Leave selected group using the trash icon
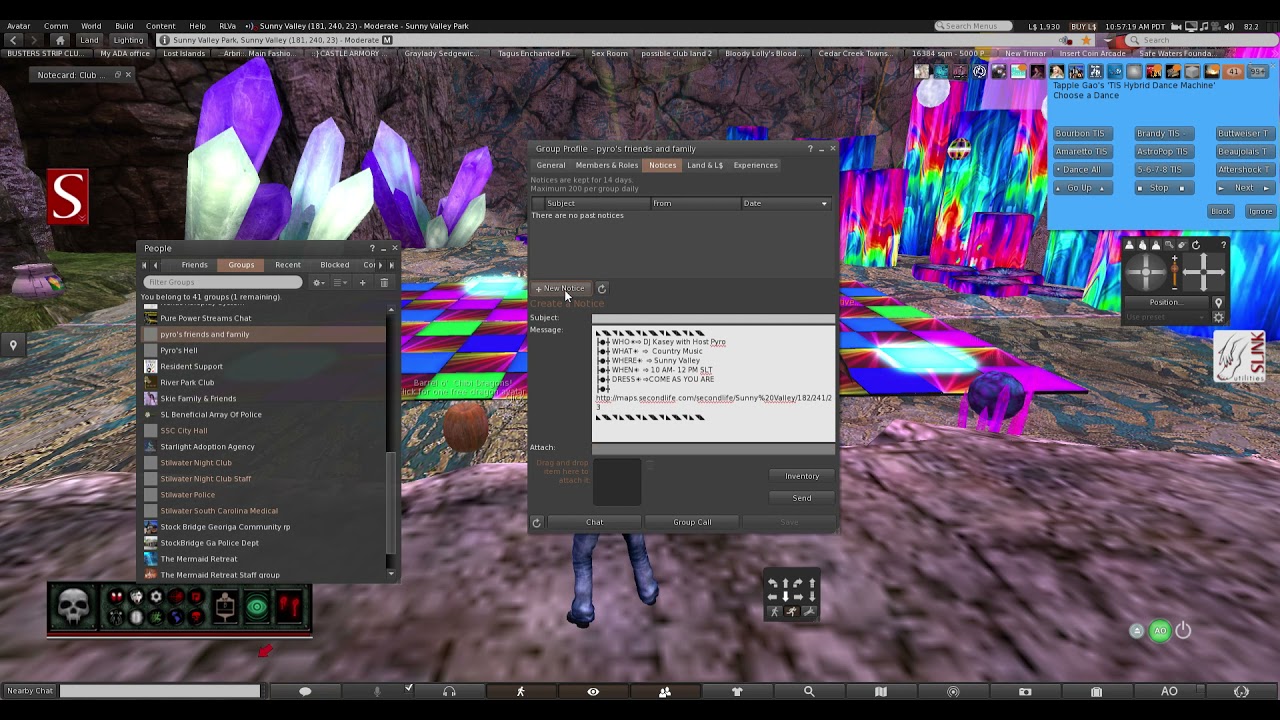 pos(384,283)
